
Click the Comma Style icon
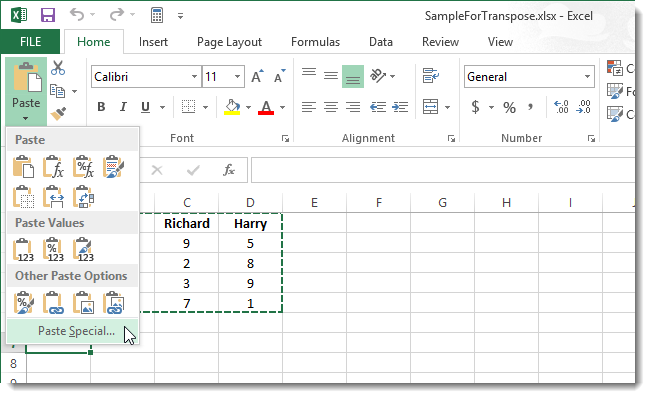click(530, 107)
